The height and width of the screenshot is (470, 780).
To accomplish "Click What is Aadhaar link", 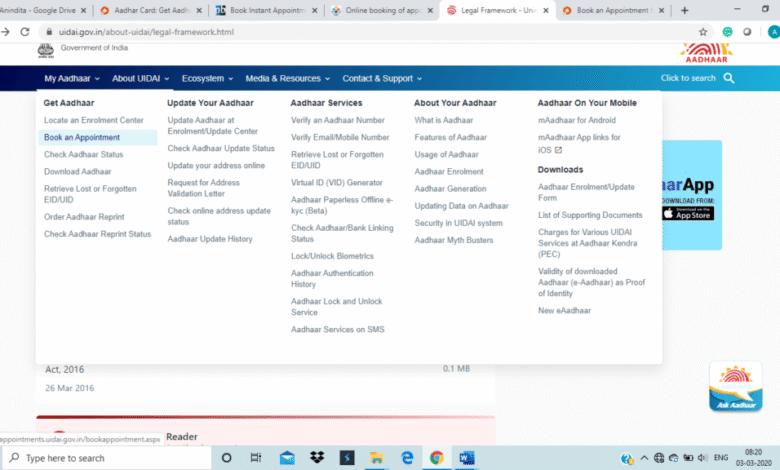I will click(444, 120).
